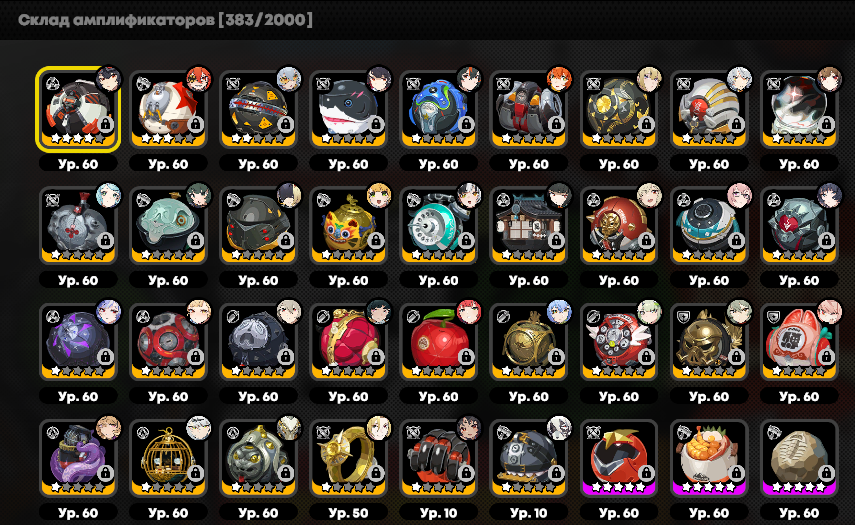Open the red apple amplifier
The width and height of the screenshot is (855, 525).
coord(438,341)
